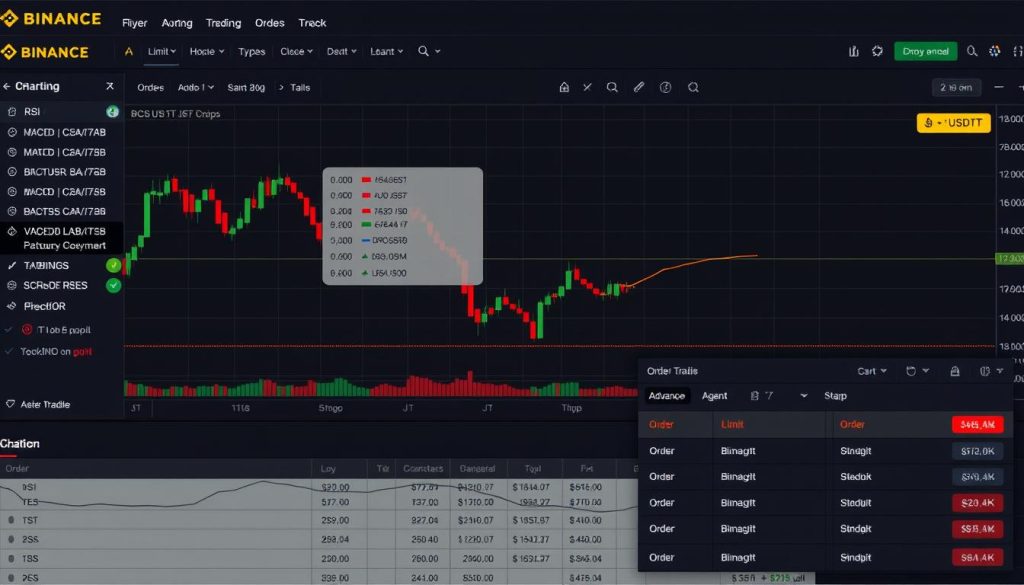
Task: Click the Starp button in Order Trails
Action: pos(835,396)
